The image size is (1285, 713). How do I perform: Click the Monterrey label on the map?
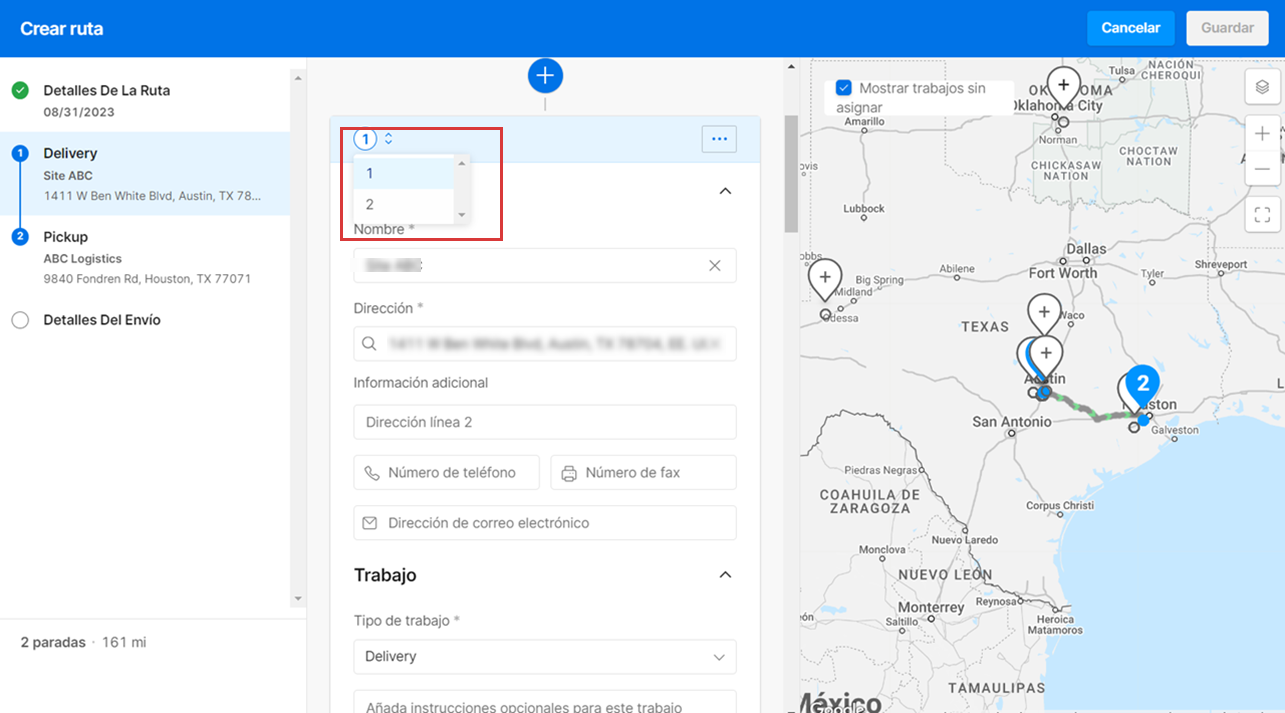[x=930, y=607]
